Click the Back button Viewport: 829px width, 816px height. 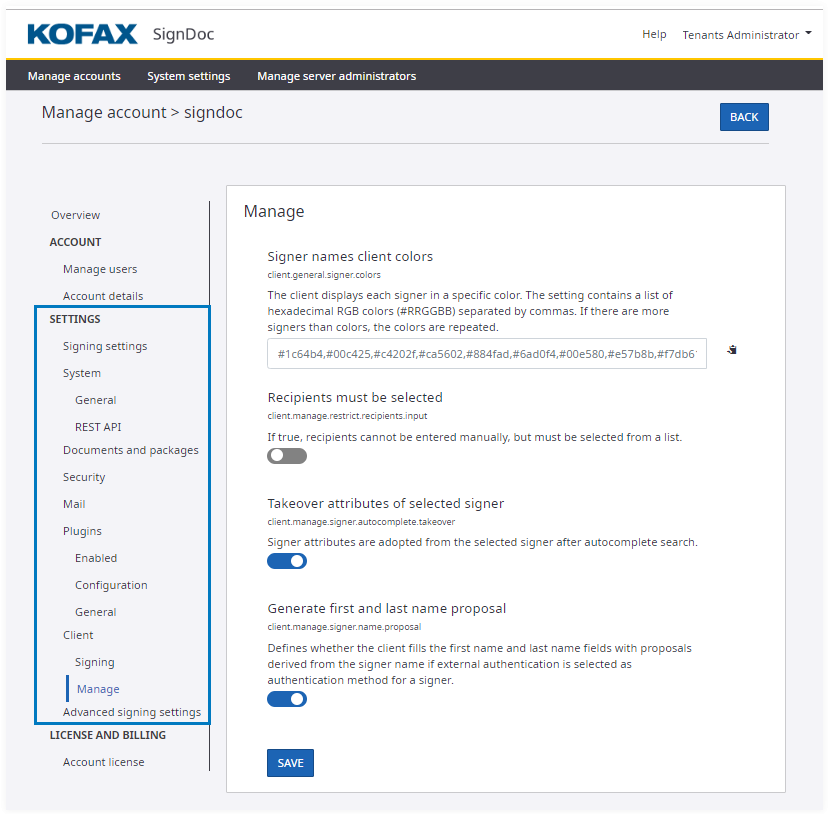[744, 117]
